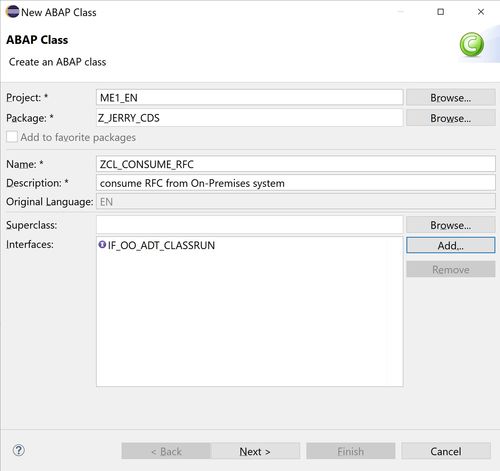
Task: Click the green ABAP class icon
Action: (472, 44)
